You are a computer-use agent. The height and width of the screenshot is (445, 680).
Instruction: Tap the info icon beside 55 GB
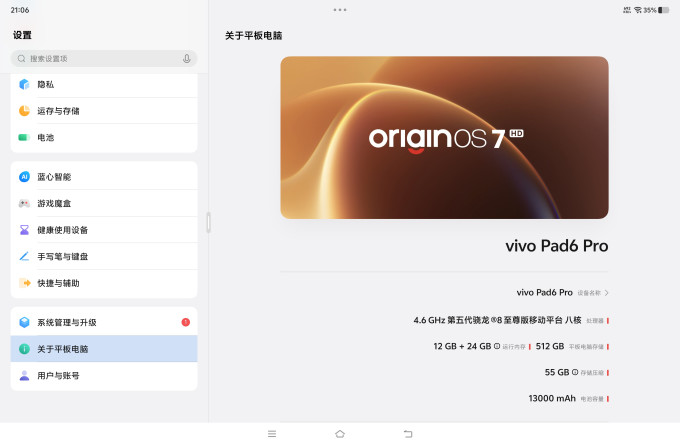pos(575,372)
